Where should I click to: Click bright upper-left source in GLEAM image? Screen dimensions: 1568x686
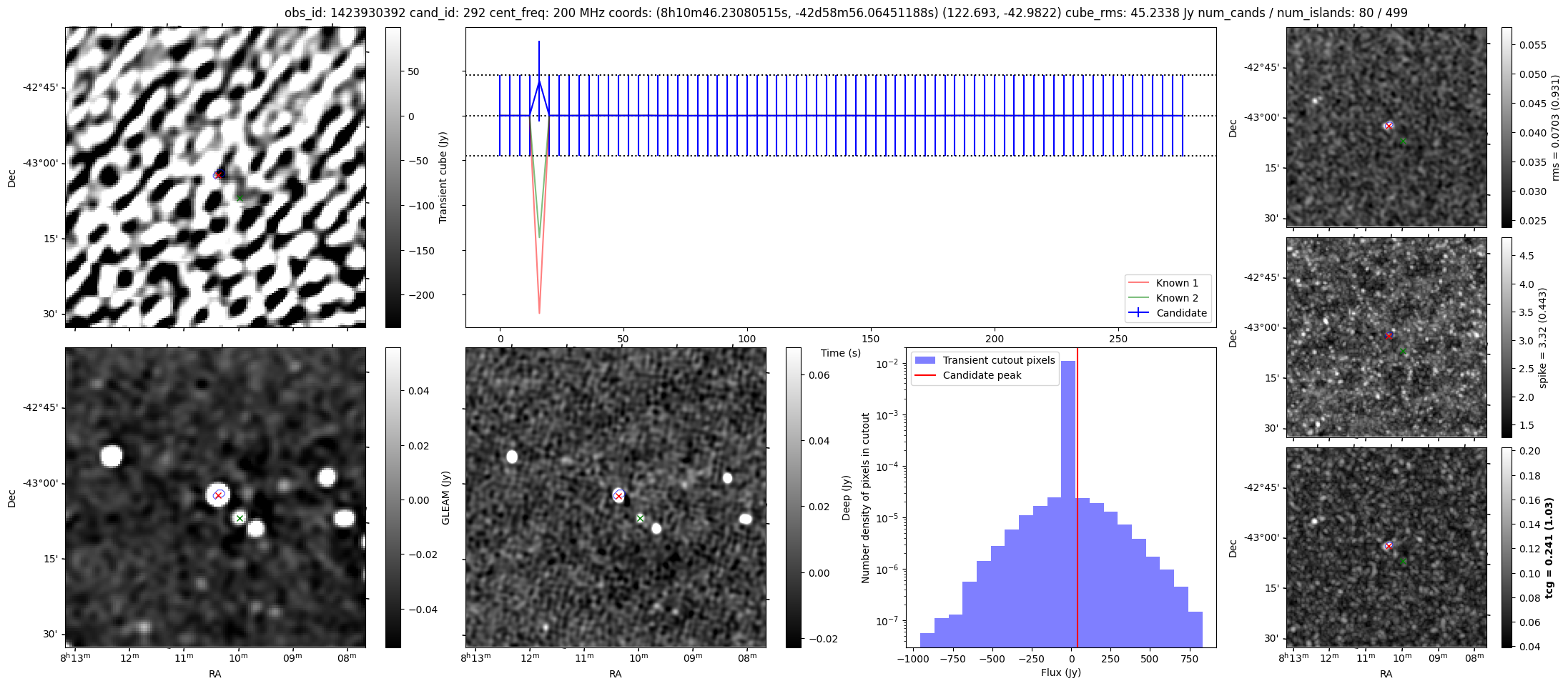click(x=112, y=456)
